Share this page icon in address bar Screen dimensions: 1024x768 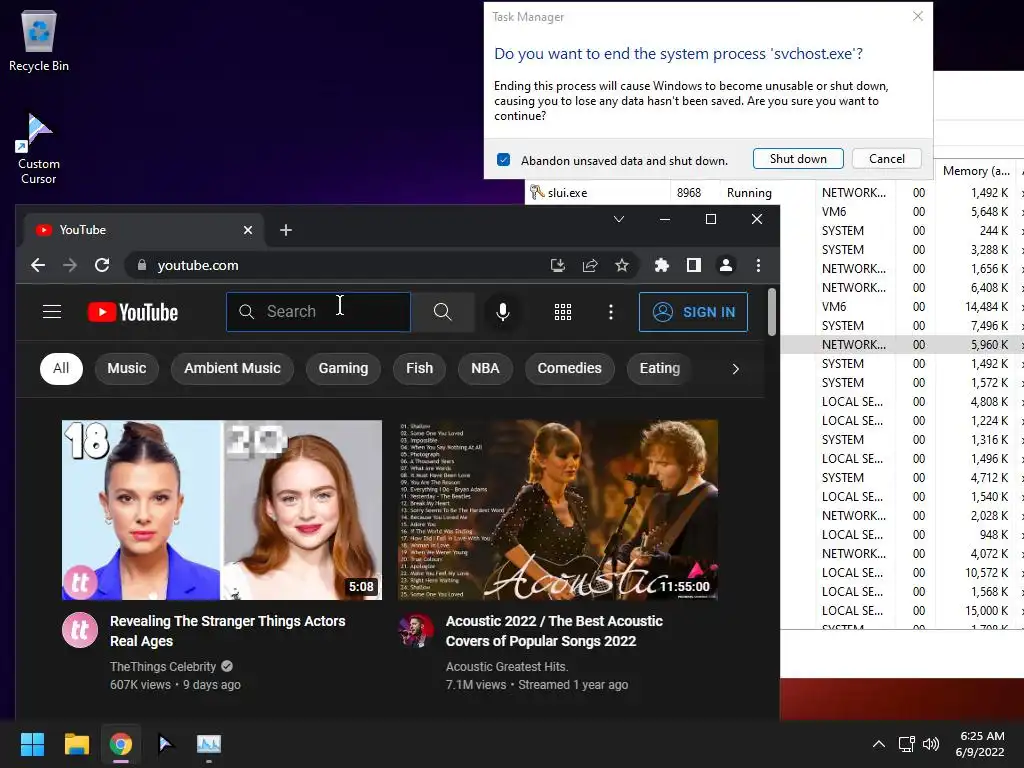point(590,265)
